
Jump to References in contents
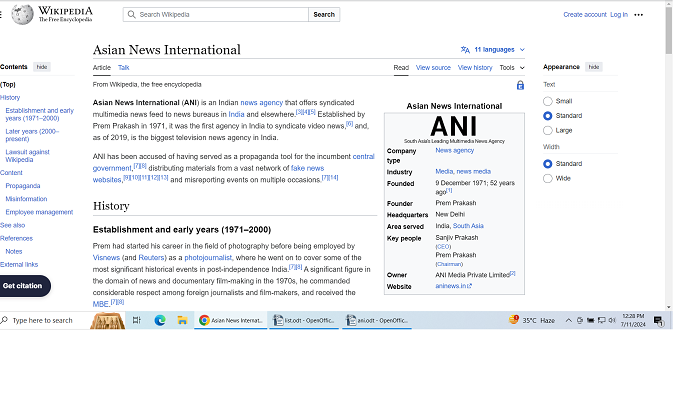(x=17, y=238)
